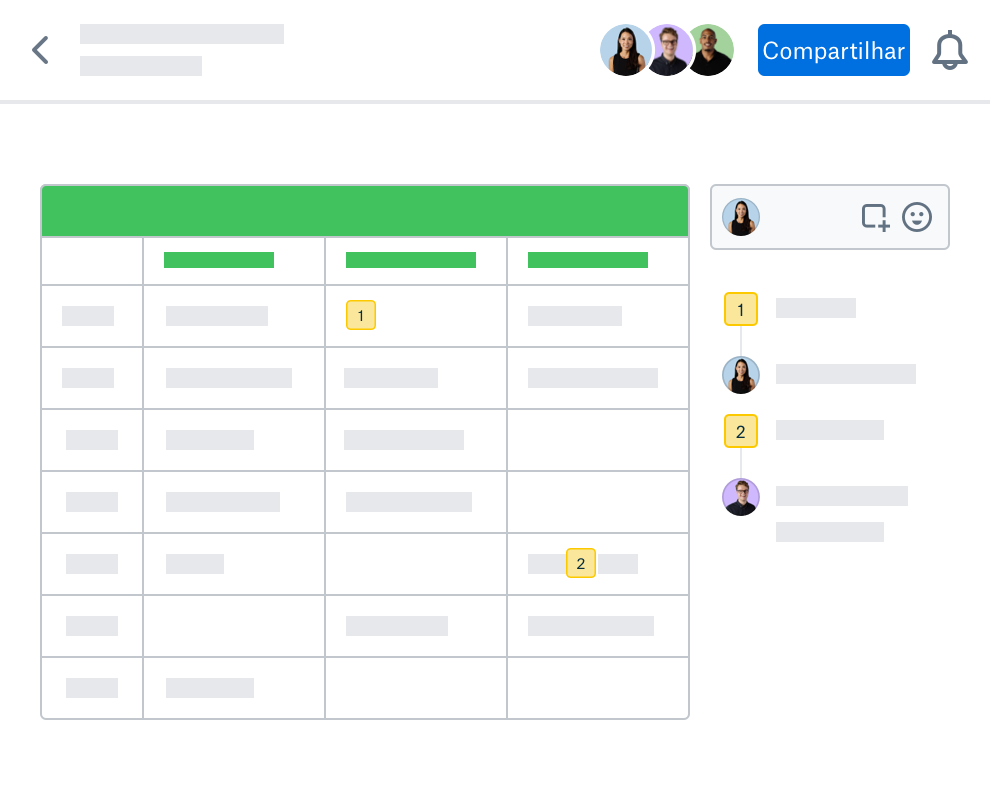Click inside the comment input box
Image resolution: width=990 pixels, height=800 pixels.
pos(810,217)
